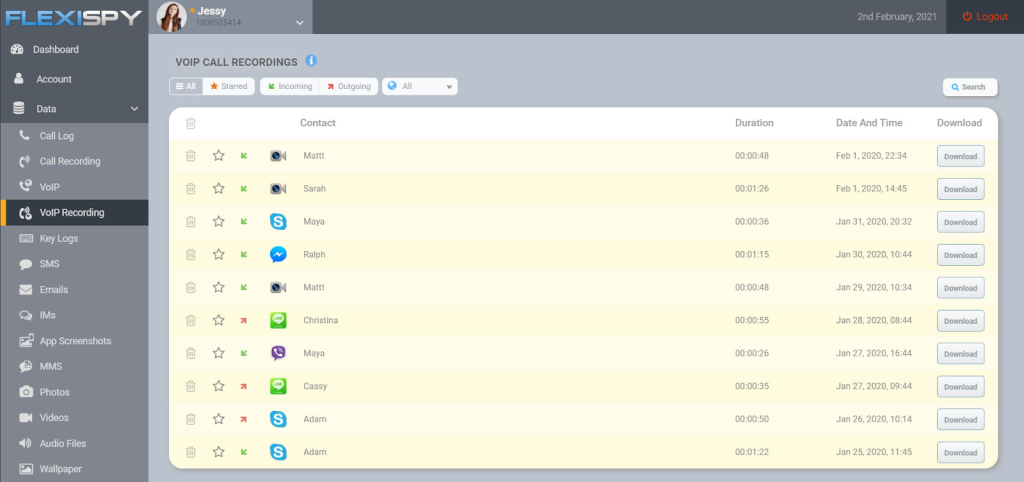Viewport: 1024px width, 482px height.
Task: Star the Jan 27 16:44 Maya recording
Action: coord(219,353)
